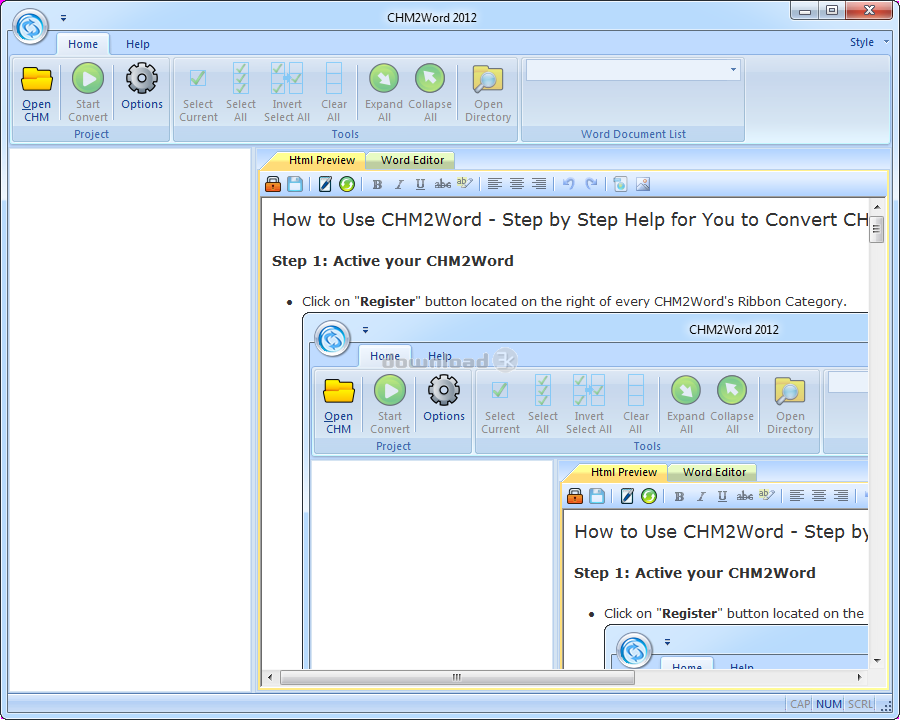
Task: Open the quick access toolbar customize arrow
Action: (x=63, y=18)
